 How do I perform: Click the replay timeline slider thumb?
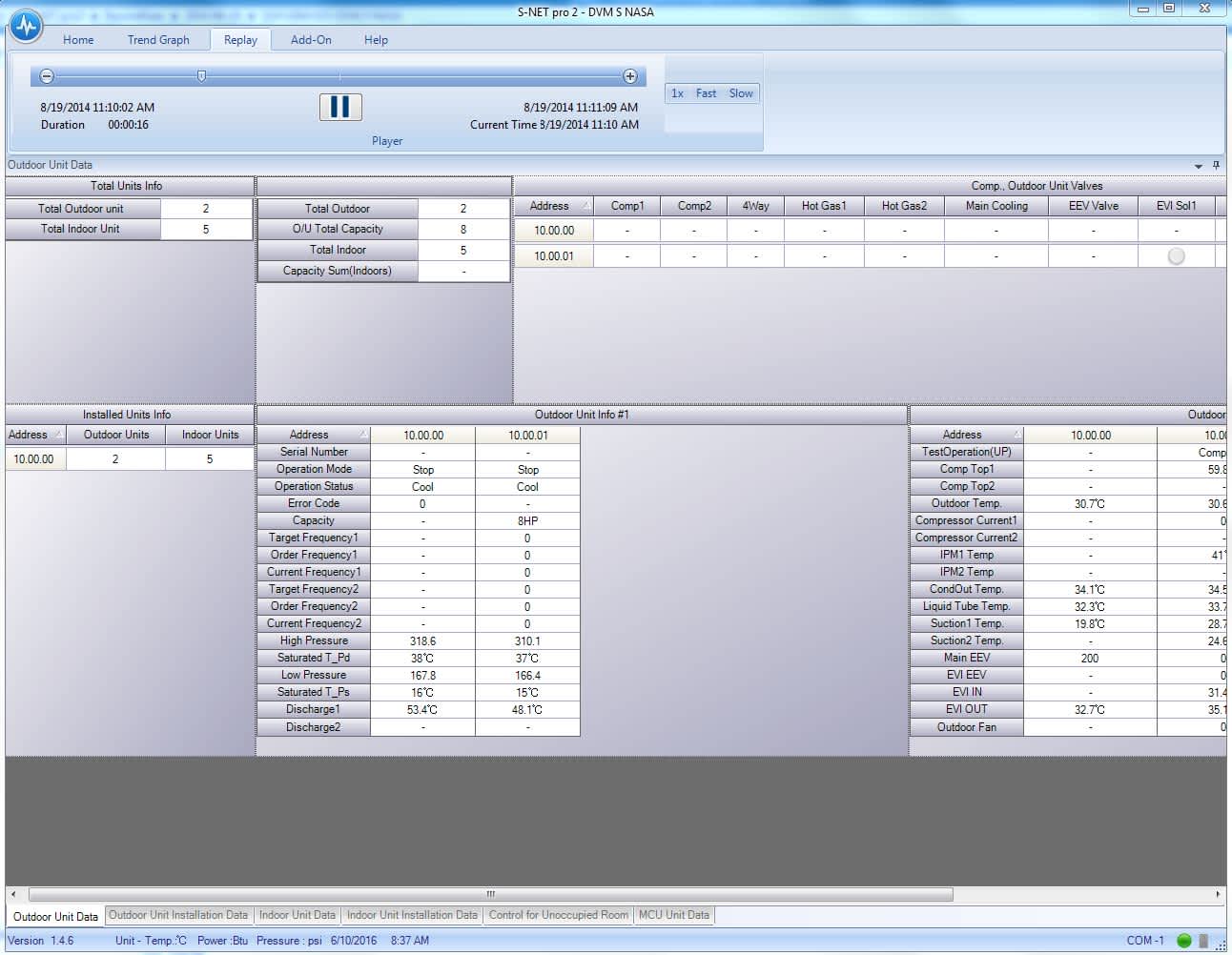point(201,76)
